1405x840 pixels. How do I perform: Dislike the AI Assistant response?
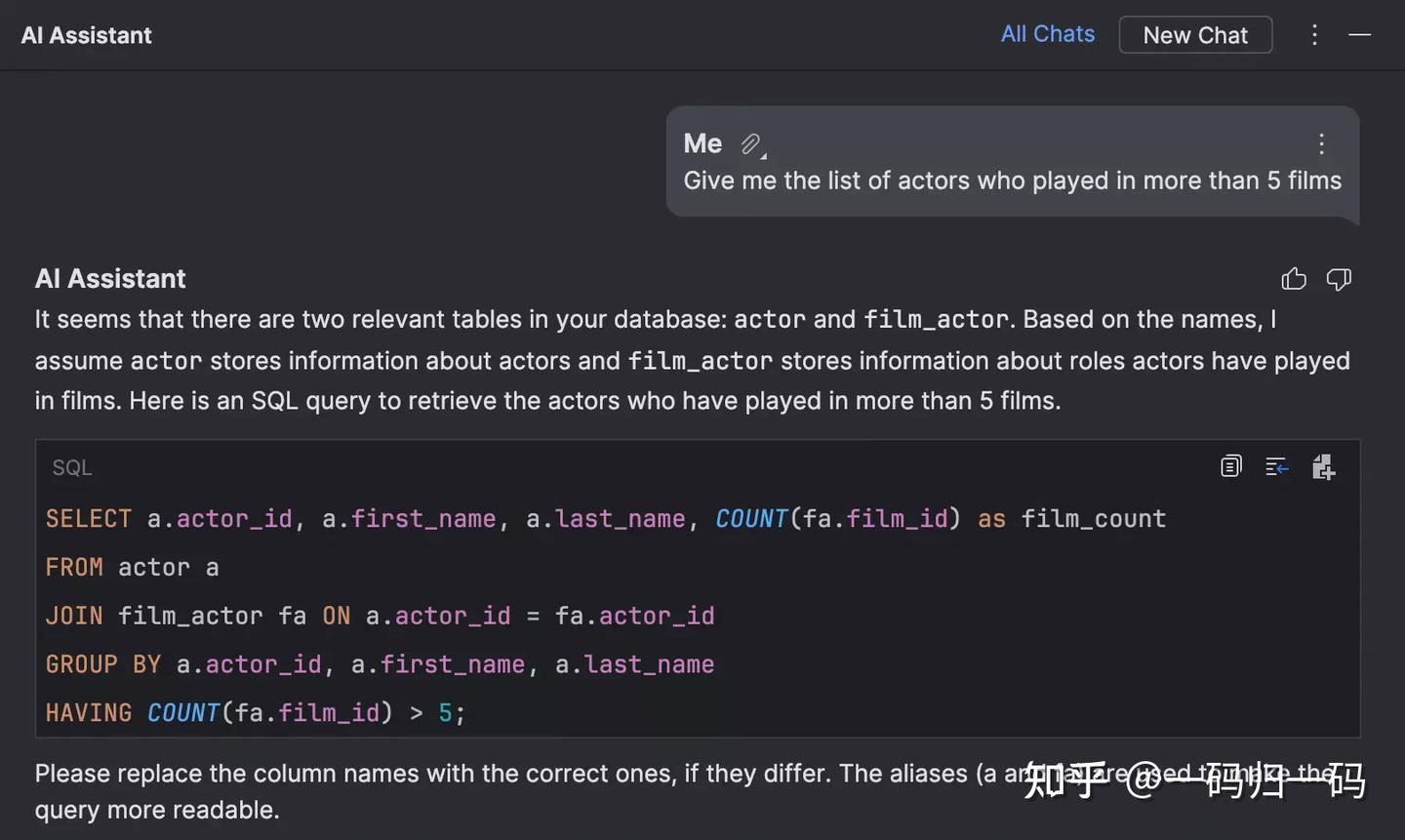click(x=1339, y=280)
